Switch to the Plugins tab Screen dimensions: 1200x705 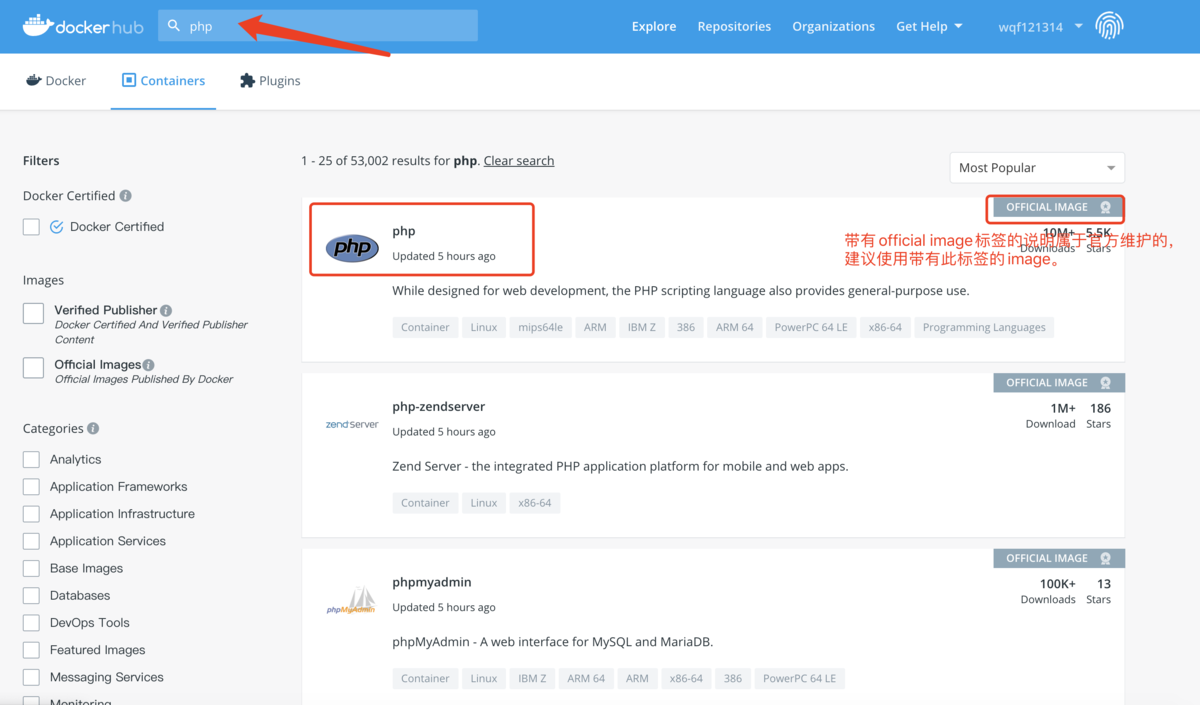point(270,81)
